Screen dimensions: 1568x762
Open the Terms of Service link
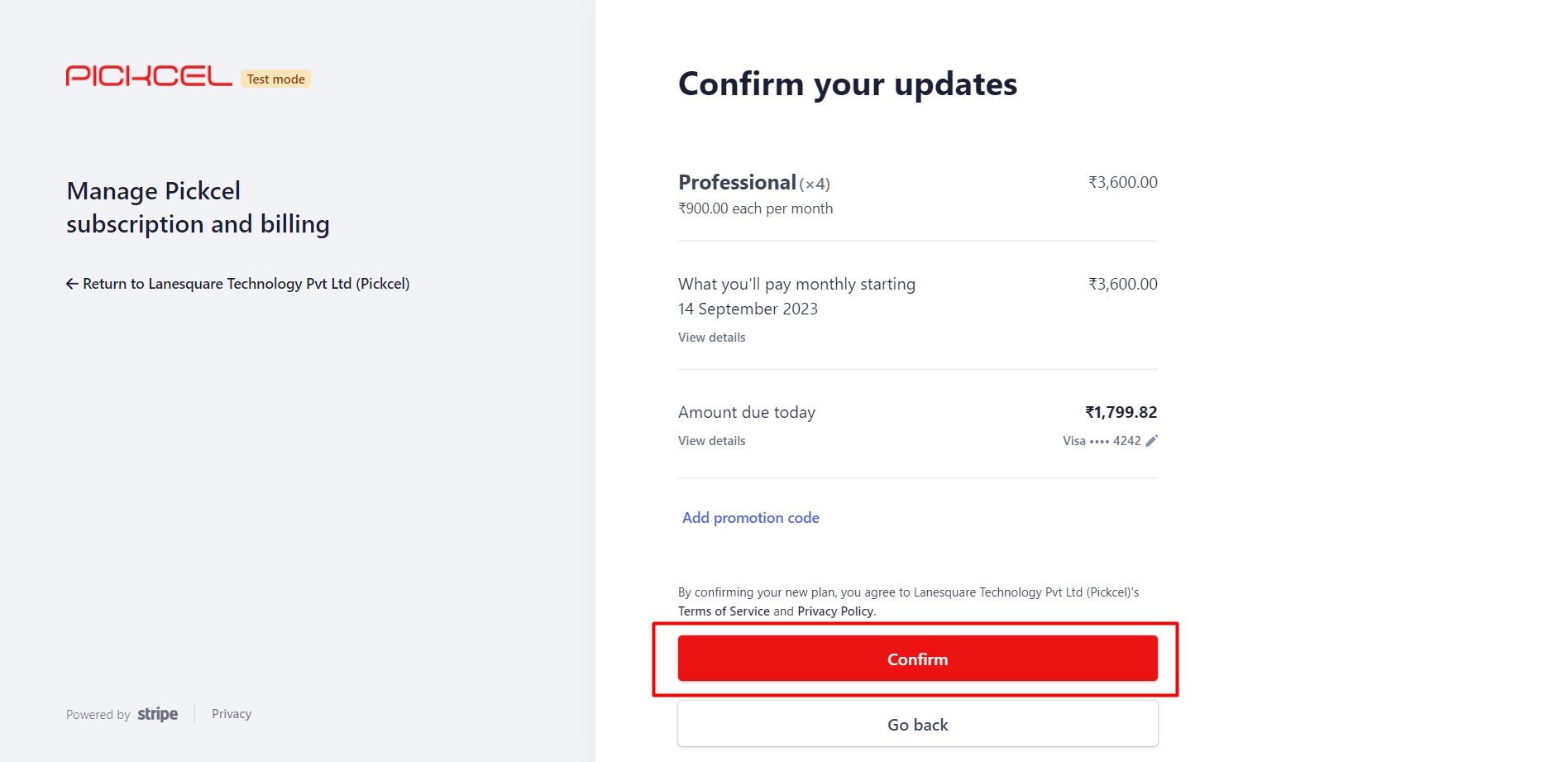coord(724,611)
